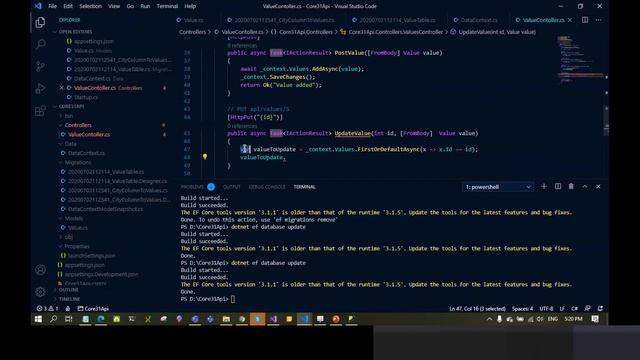This screenshot has height=360, width=640.
Task: Open DataContext.cs in the Data folder
Action: click(86, 153)
